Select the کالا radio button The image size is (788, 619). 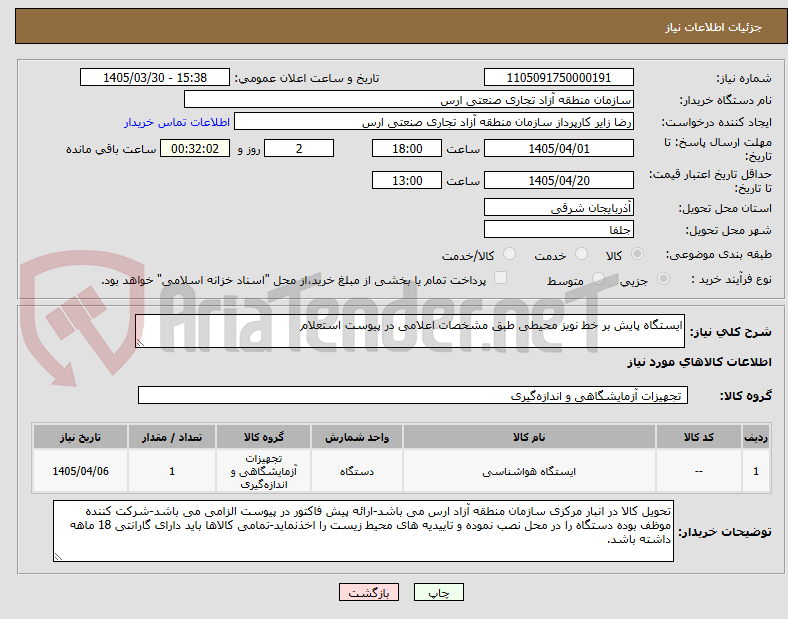tap(637, 254)
